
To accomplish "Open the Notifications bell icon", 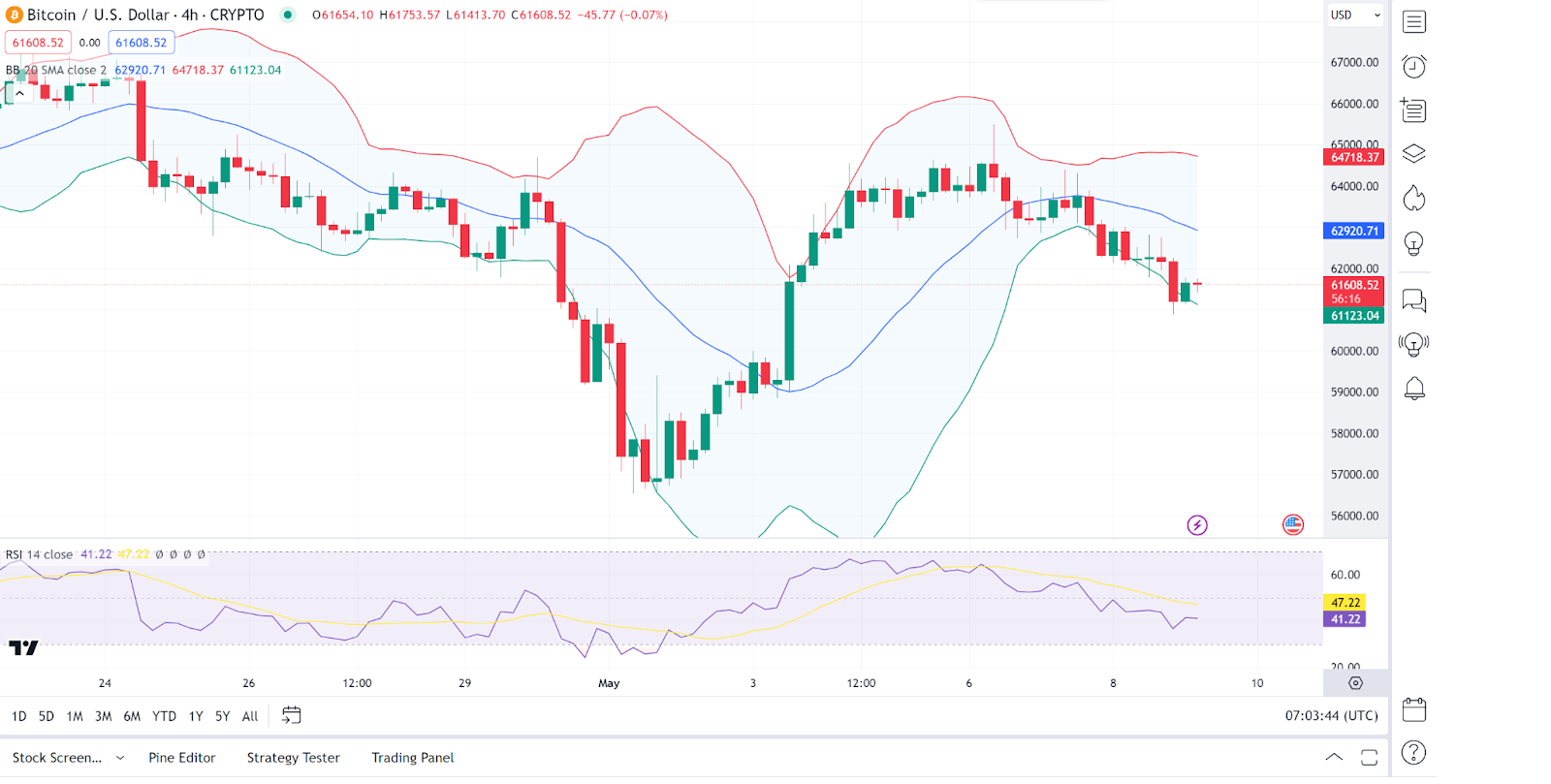I will click(x=1414, y=389).
